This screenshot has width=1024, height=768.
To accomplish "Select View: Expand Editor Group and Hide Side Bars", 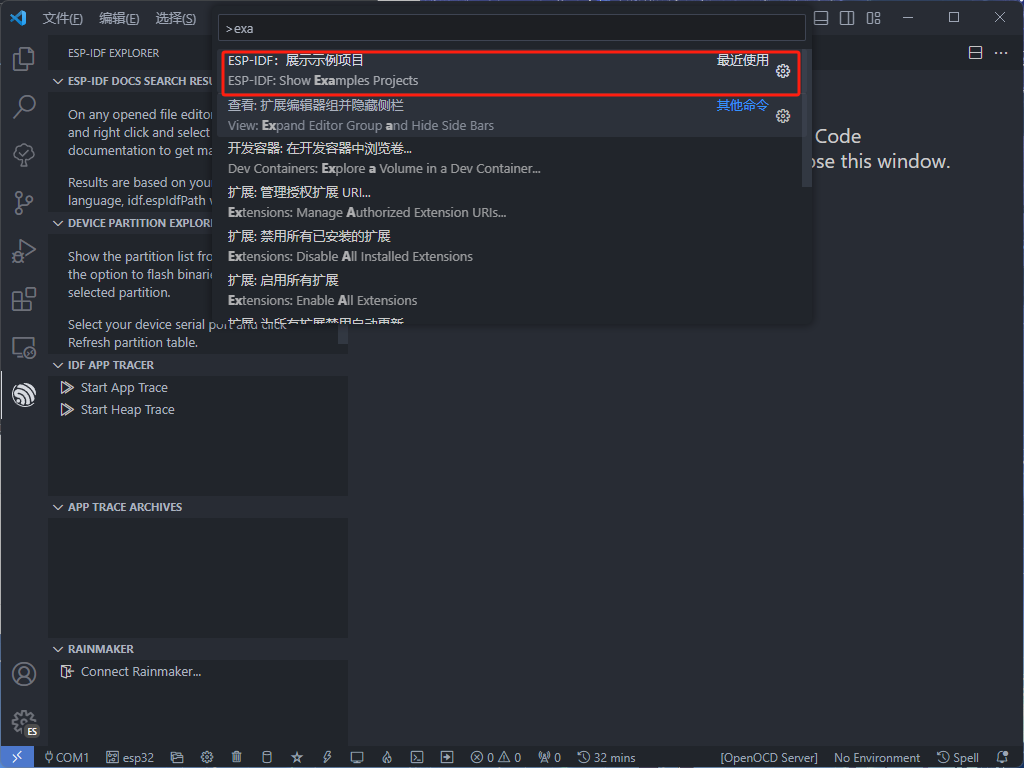I will [x=509, y=116].
